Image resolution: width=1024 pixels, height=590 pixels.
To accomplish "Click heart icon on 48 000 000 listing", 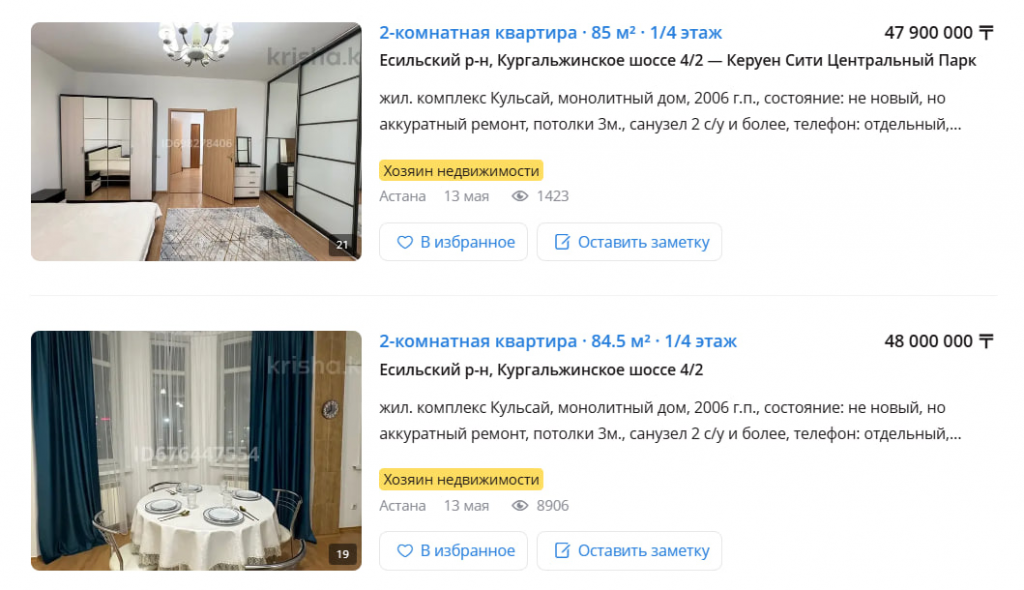I will [x=405, y=551].
